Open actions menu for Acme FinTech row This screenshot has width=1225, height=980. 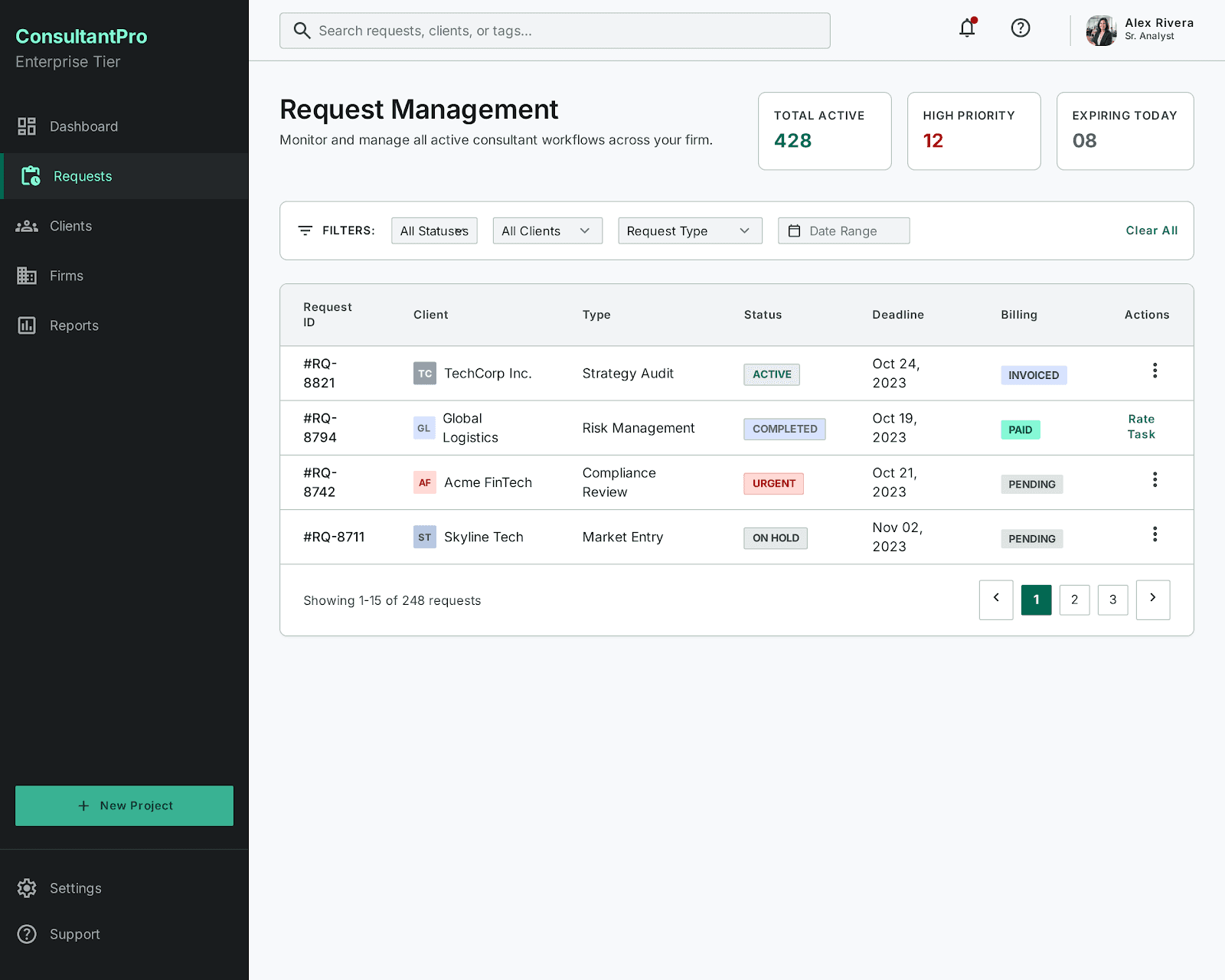tap(1155, 480)
